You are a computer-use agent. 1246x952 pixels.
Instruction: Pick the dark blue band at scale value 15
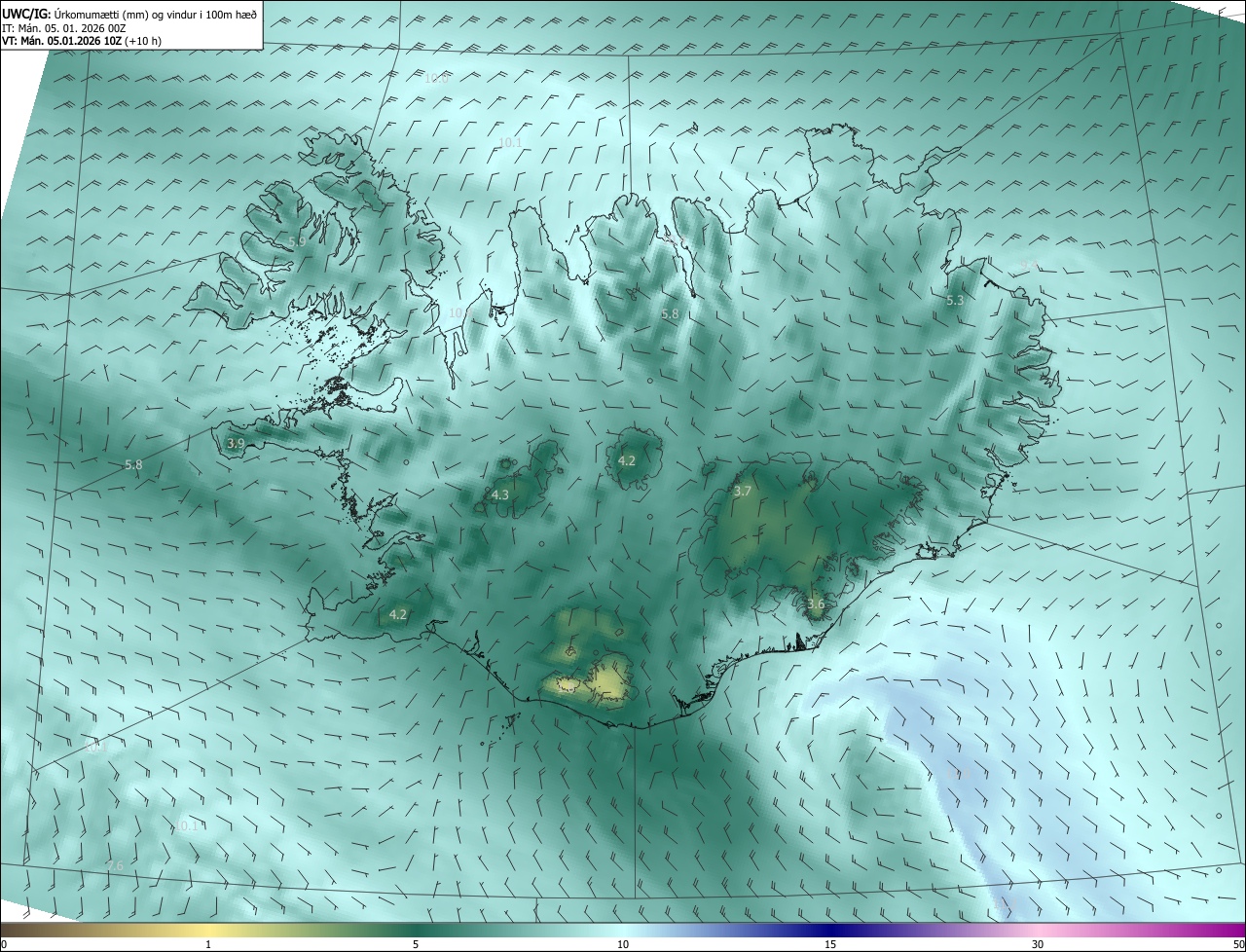pos(830,930)
